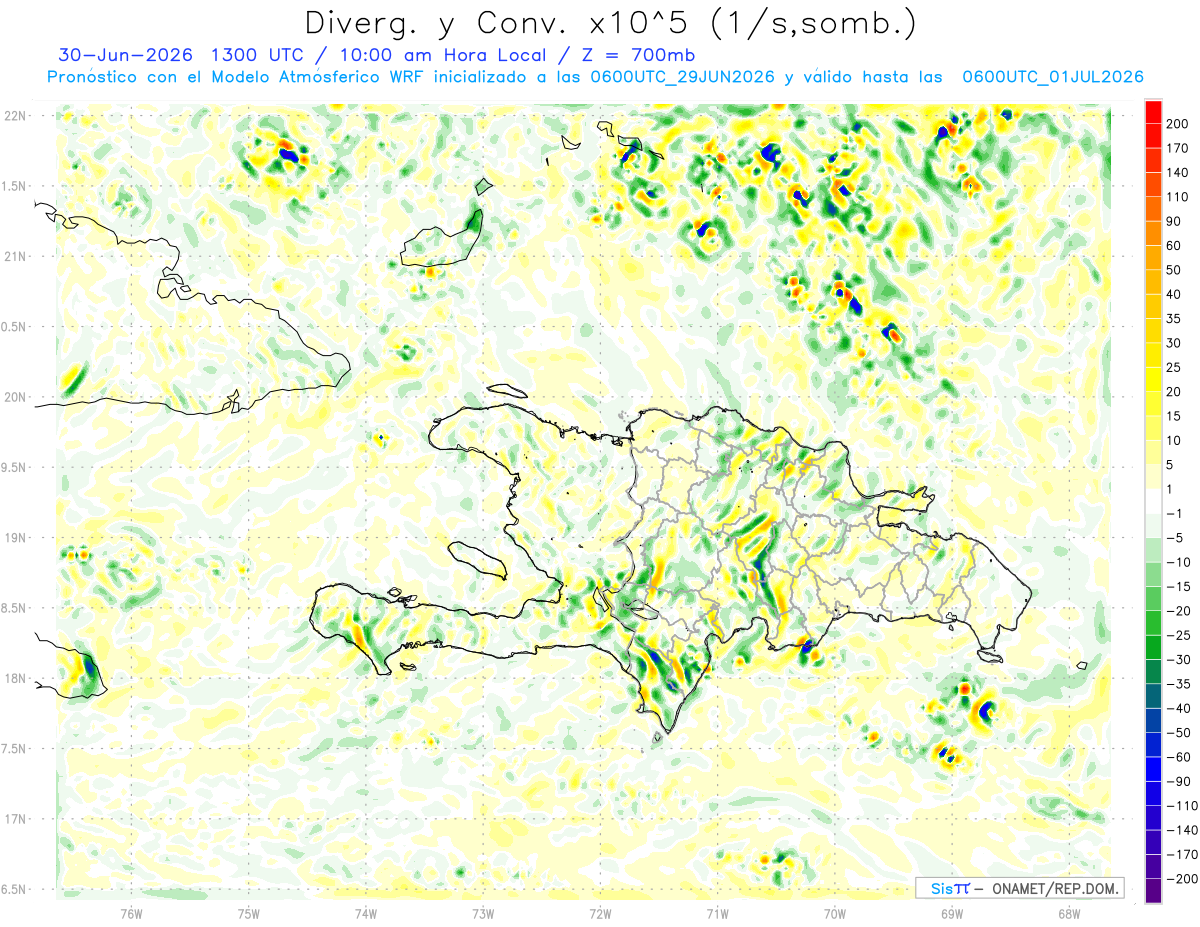Select valid-until time "0600UTC_01JUL2026"
This screenshot has height=927, width=1200.
1052,77
